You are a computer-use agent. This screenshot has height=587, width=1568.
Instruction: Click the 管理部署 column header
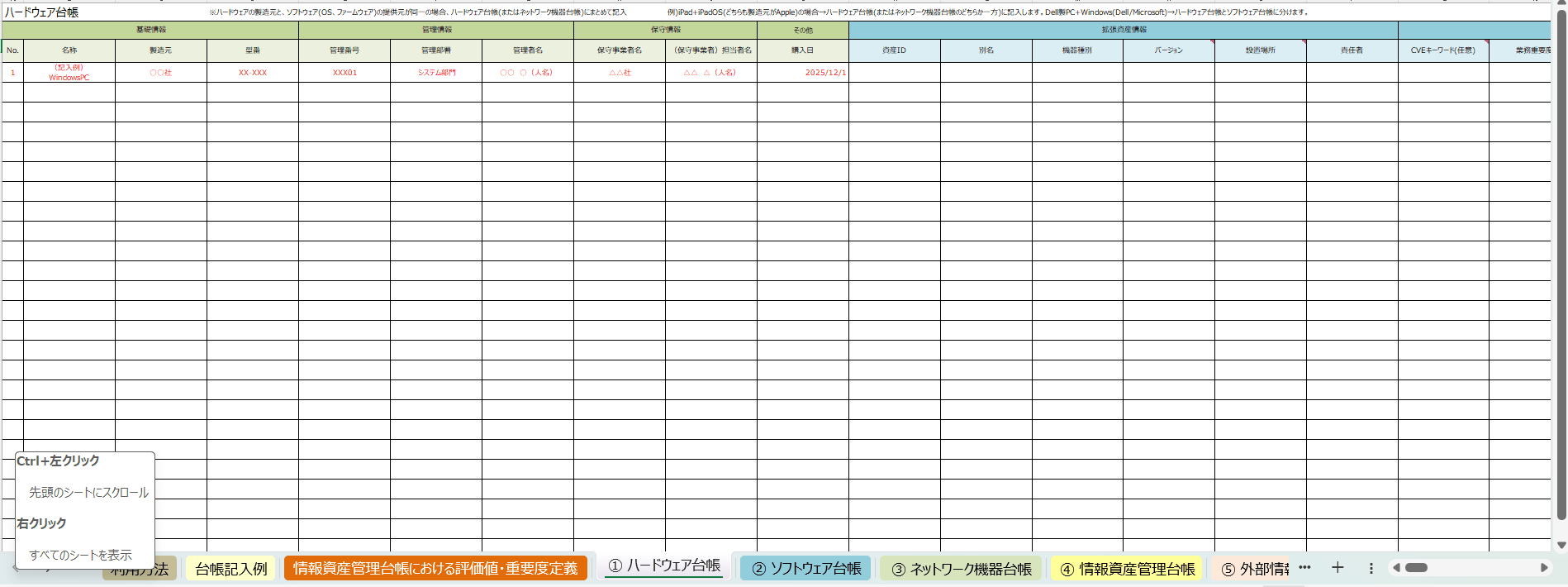[x=436, y=50]
